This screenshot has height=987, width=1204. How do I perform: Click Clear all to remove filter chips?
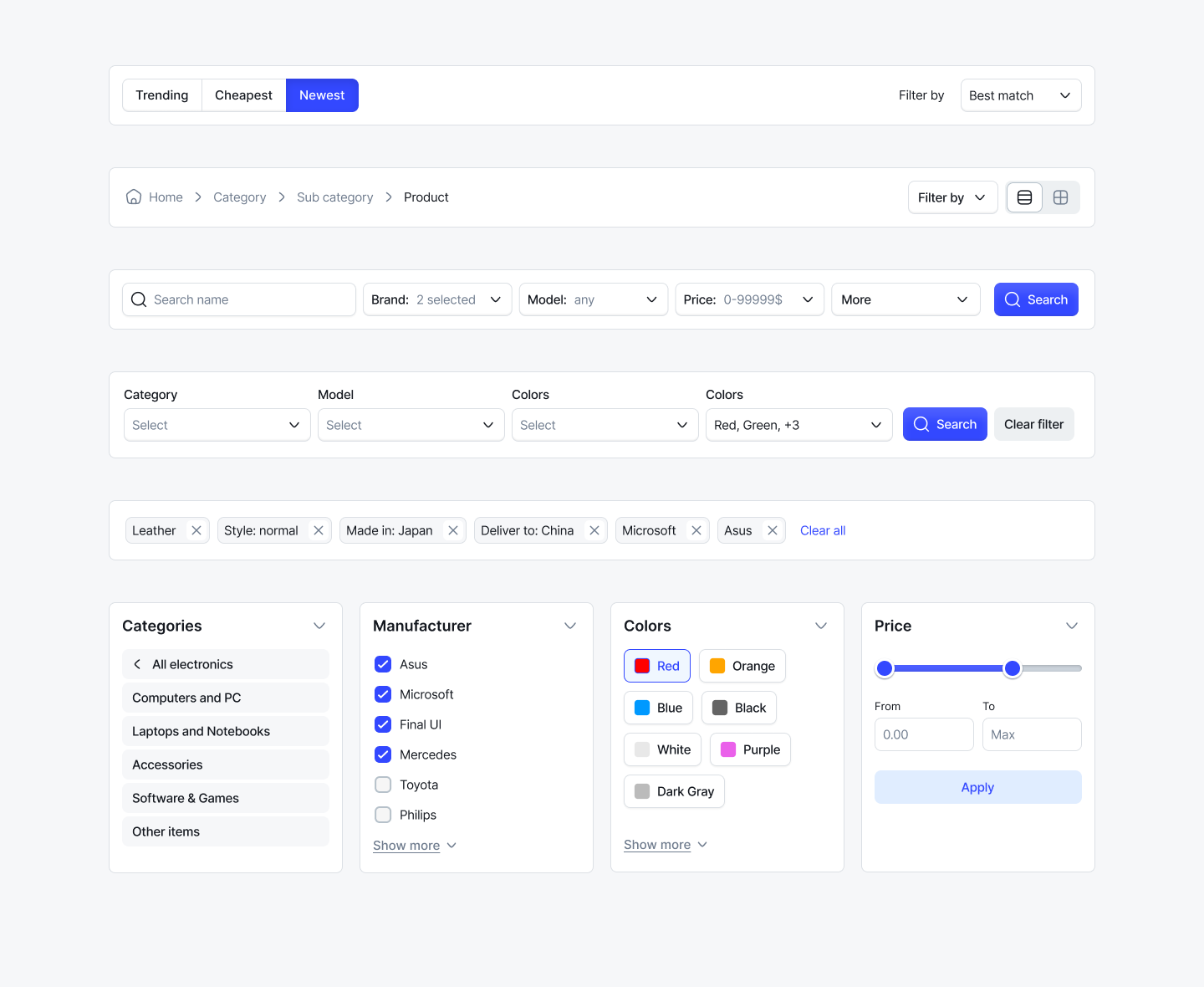pyautogui.click(x=823, y=529)
